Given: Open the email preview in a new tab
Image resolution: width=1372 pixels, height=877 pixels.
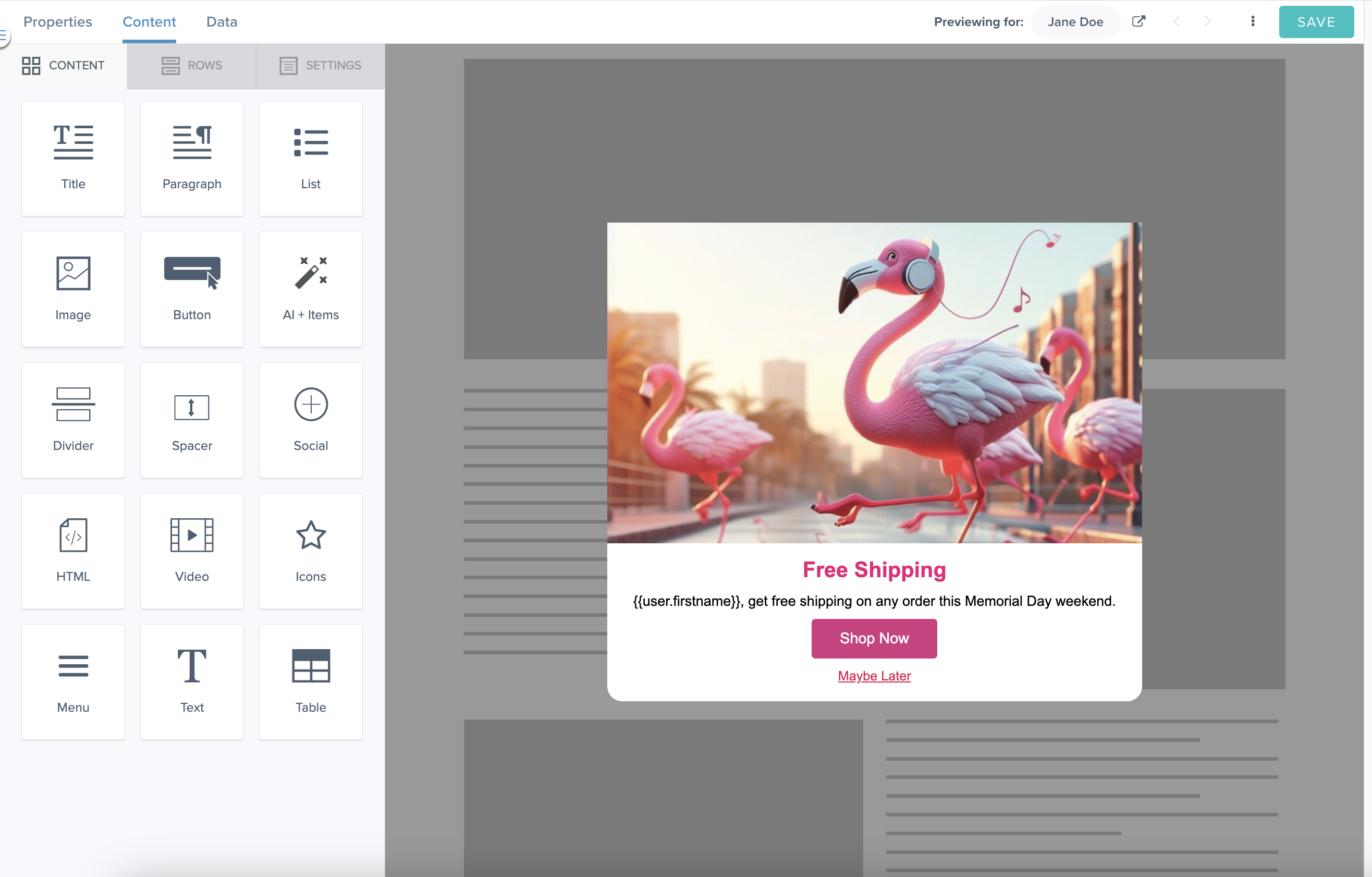Looking at the screenshot, I should pyautogui.click(x=1138, y=21).
